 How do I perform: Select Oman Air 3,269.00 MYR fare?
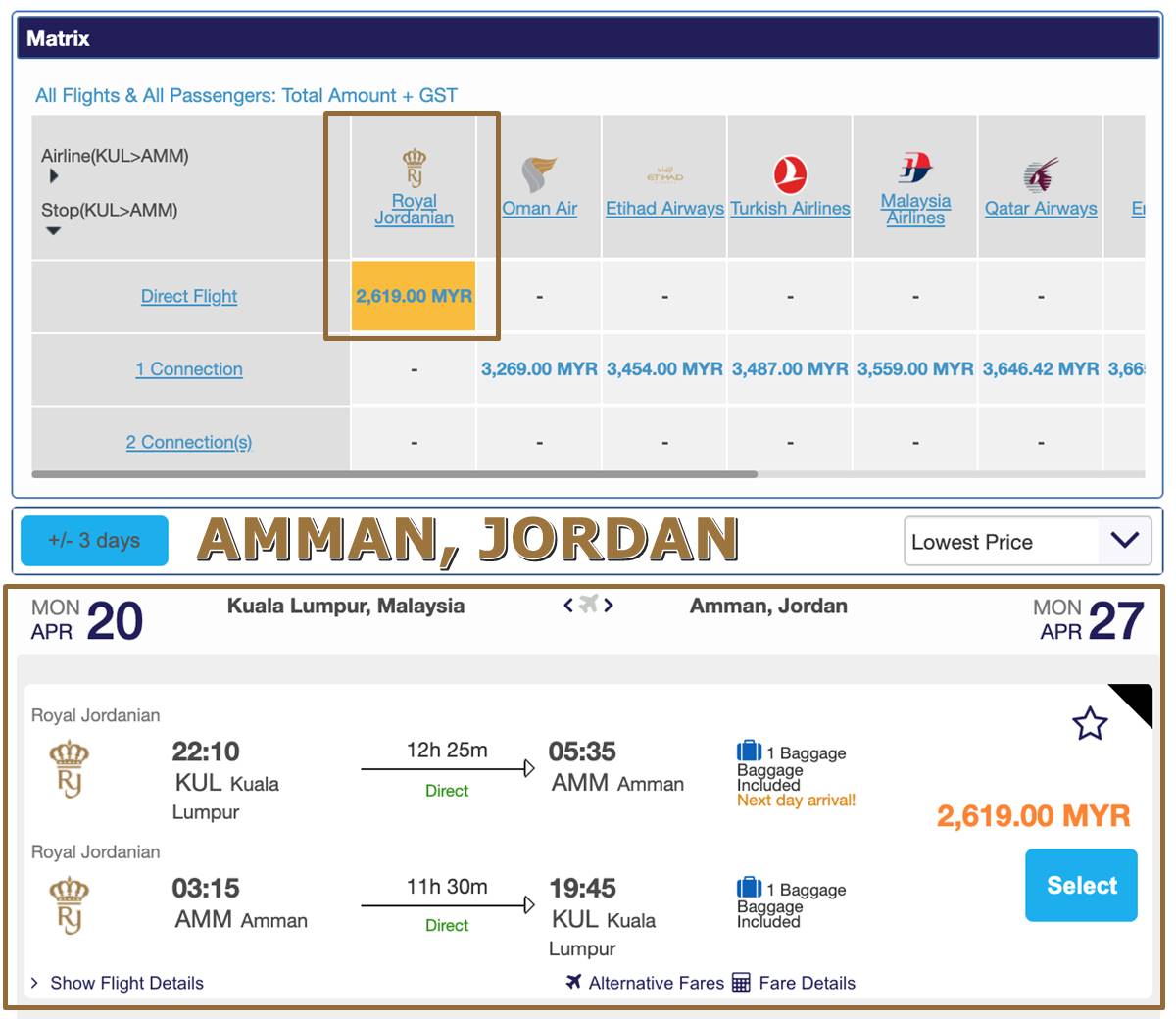[539, 369]
